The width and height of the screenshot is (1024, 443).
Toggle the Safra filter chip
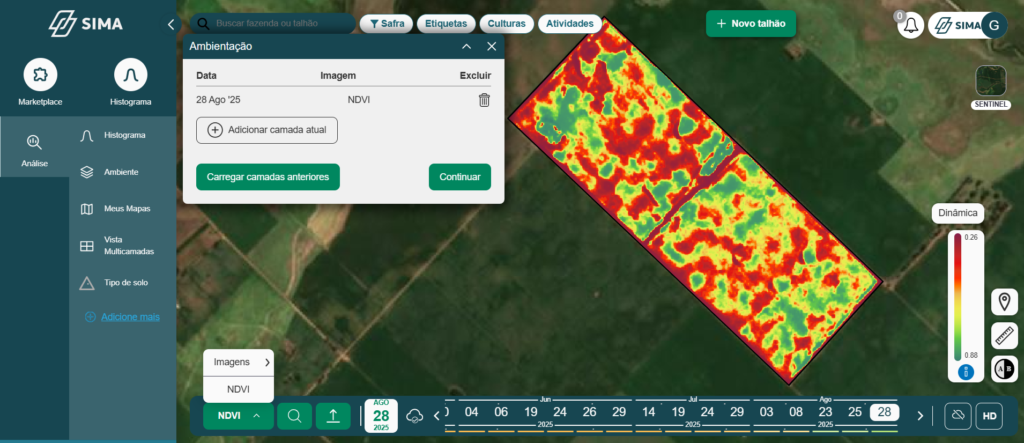click(x=385, y=23)
